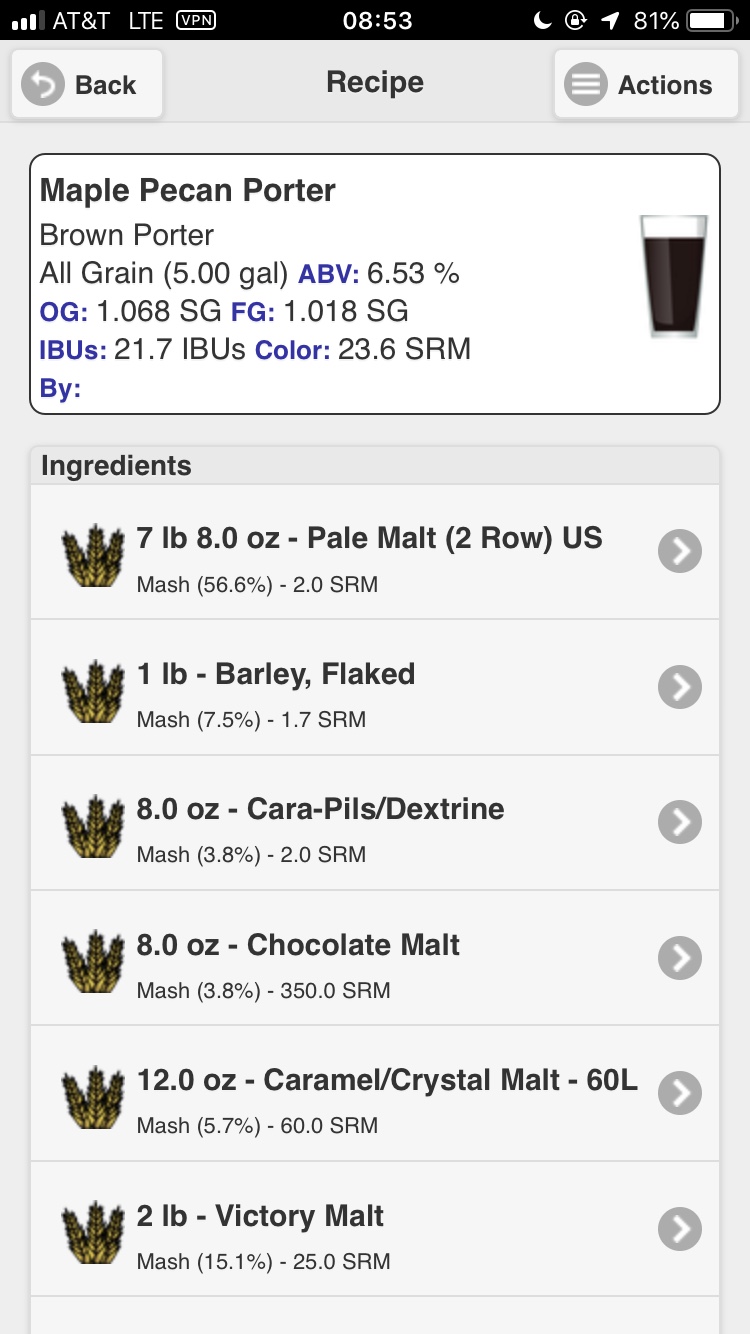750x1334 pixels.
Task: Open Chocolate Malt details via chevron
Action: (680, 958)
